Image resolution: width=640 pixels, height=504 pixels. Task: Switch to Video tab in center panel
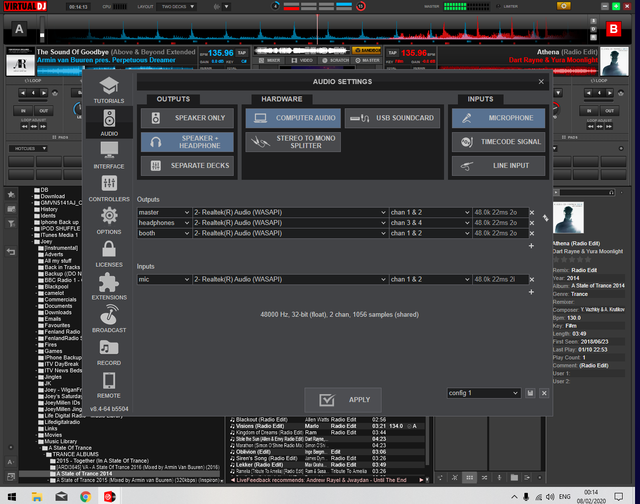[x=302, y=60]
